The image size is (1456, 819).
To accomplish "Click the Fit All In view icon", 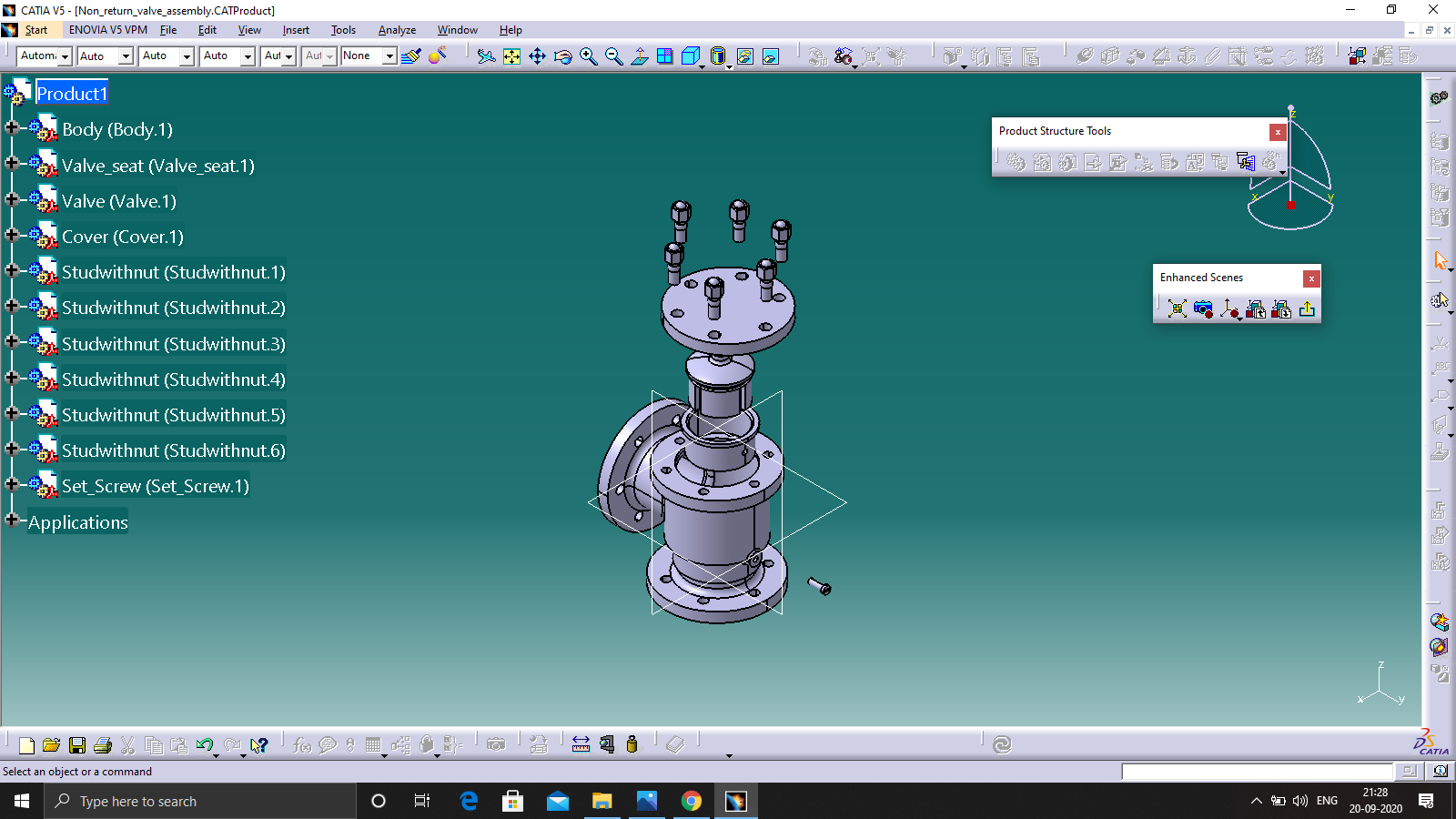I will (x=512, y=56).
